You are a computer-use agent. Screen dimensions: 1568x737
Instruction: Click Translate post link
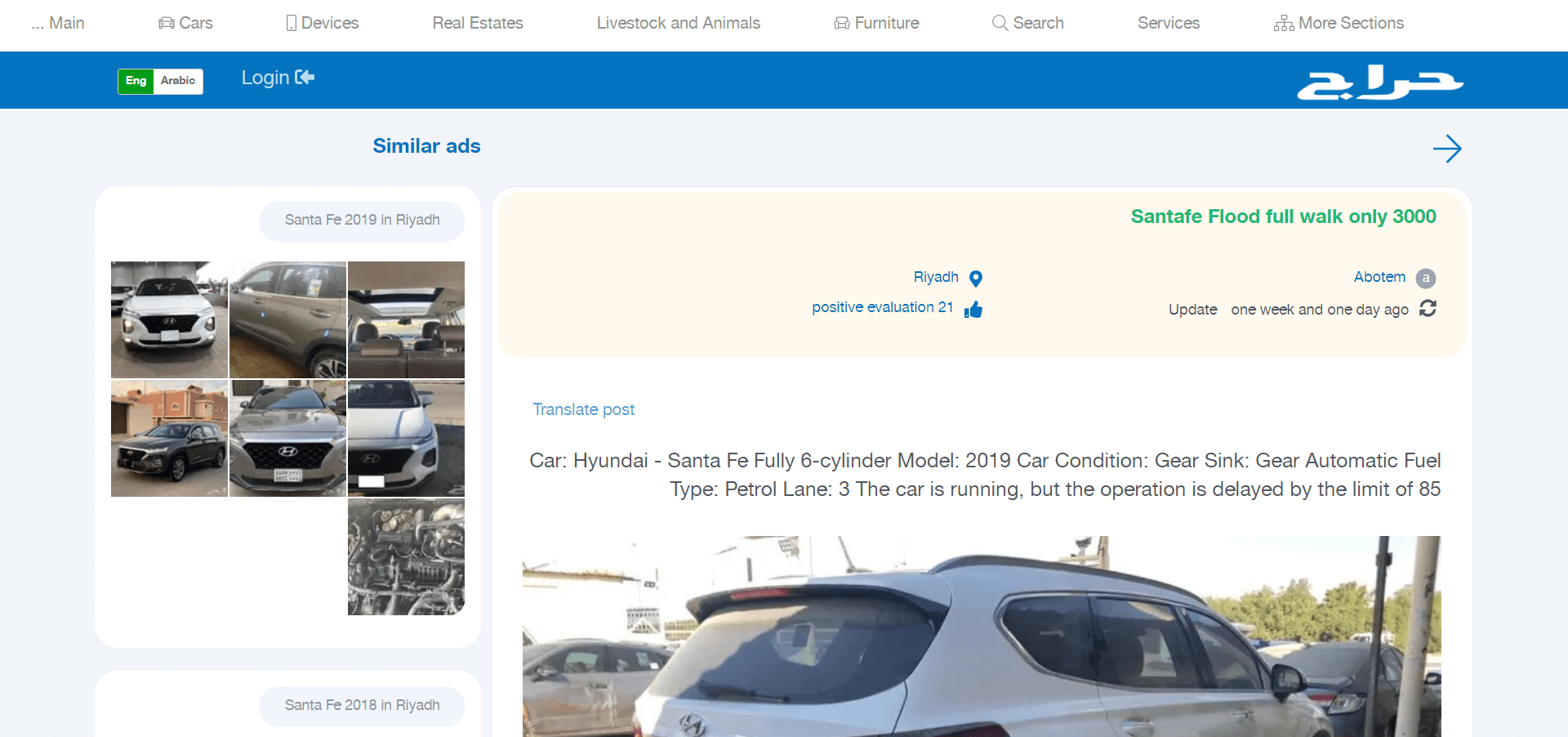pyautogui.click(x=583, y=409)
